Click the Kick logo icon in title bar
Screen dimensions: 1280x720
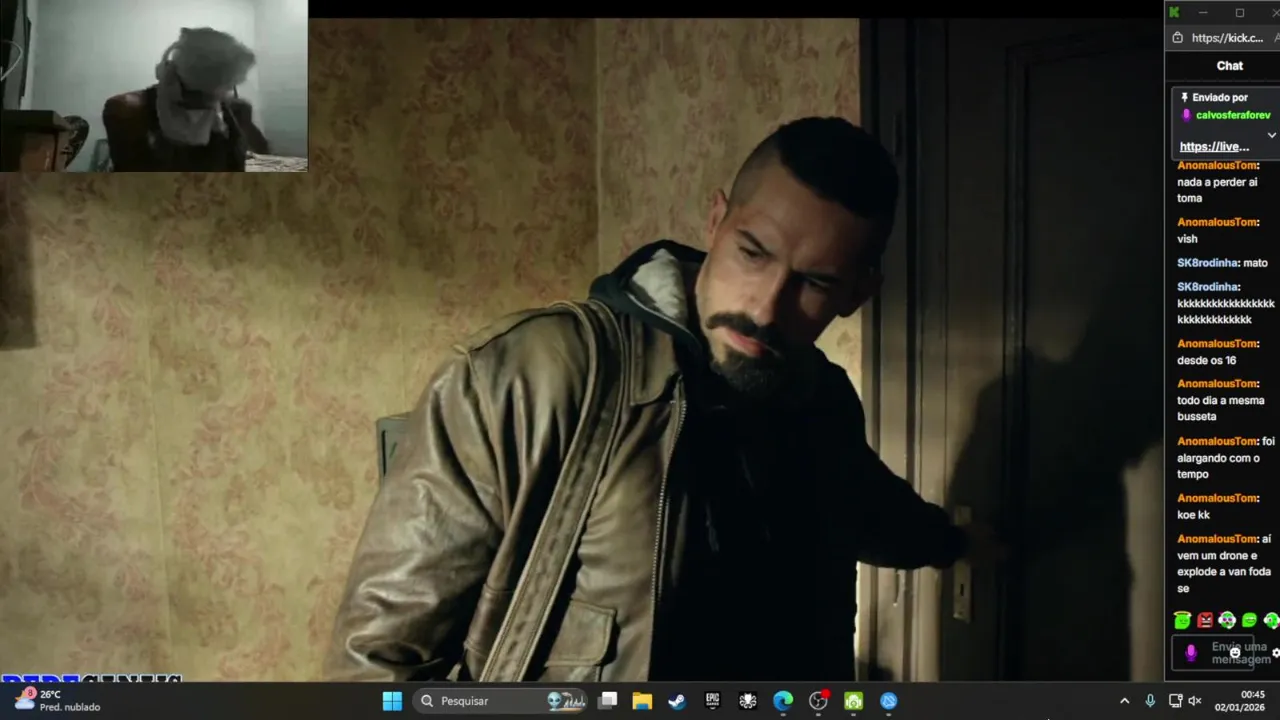pos(1174,12)
